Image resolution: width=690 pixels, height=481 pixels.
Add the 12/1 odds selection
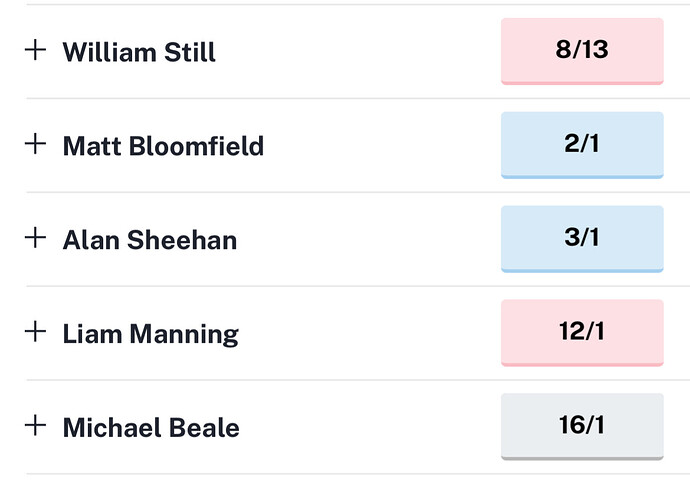coord(581,332)
